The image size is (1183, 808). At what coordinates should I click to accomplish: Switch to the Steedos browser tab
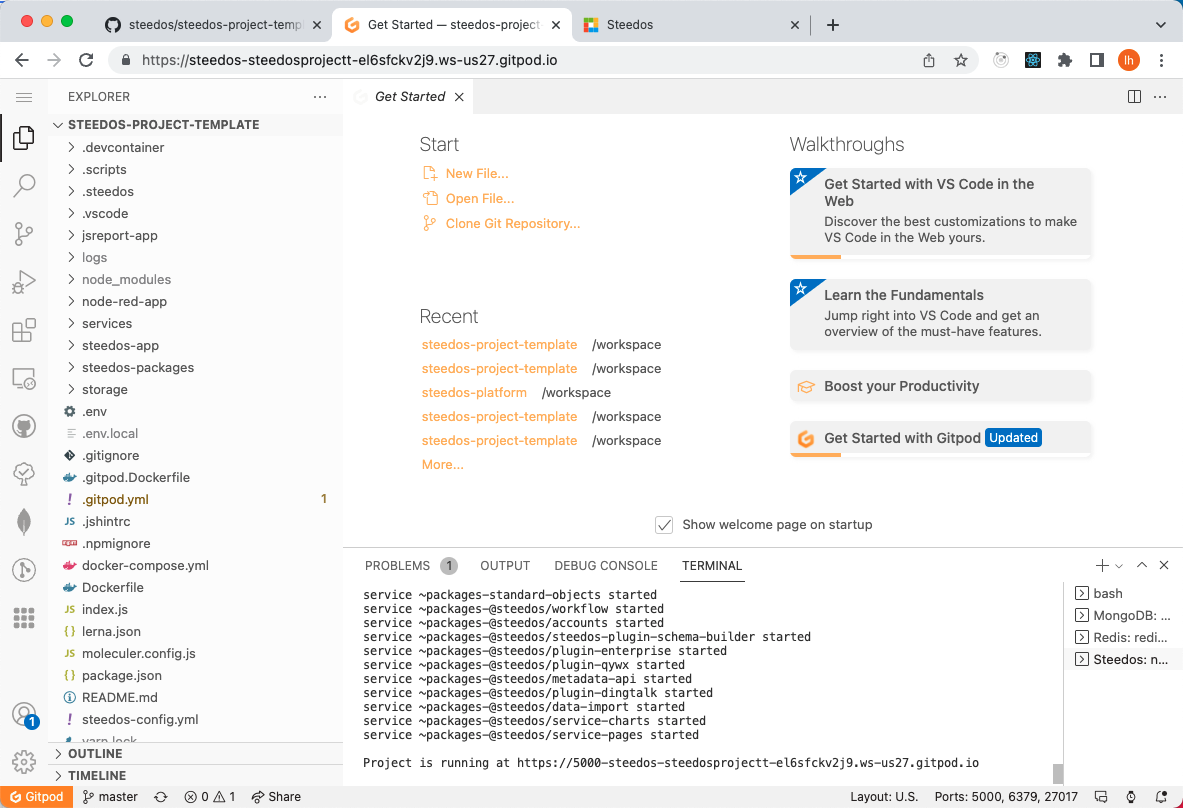690,25
